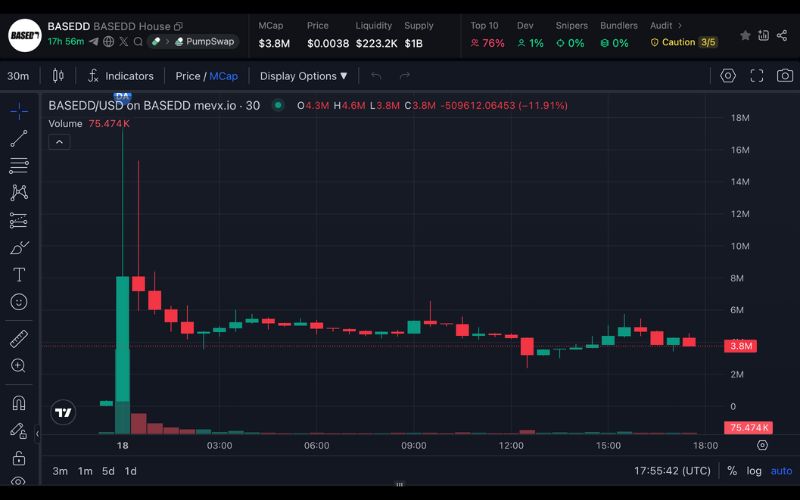
Task: Open the price axis settings gear
Action: tap(762, 445)
